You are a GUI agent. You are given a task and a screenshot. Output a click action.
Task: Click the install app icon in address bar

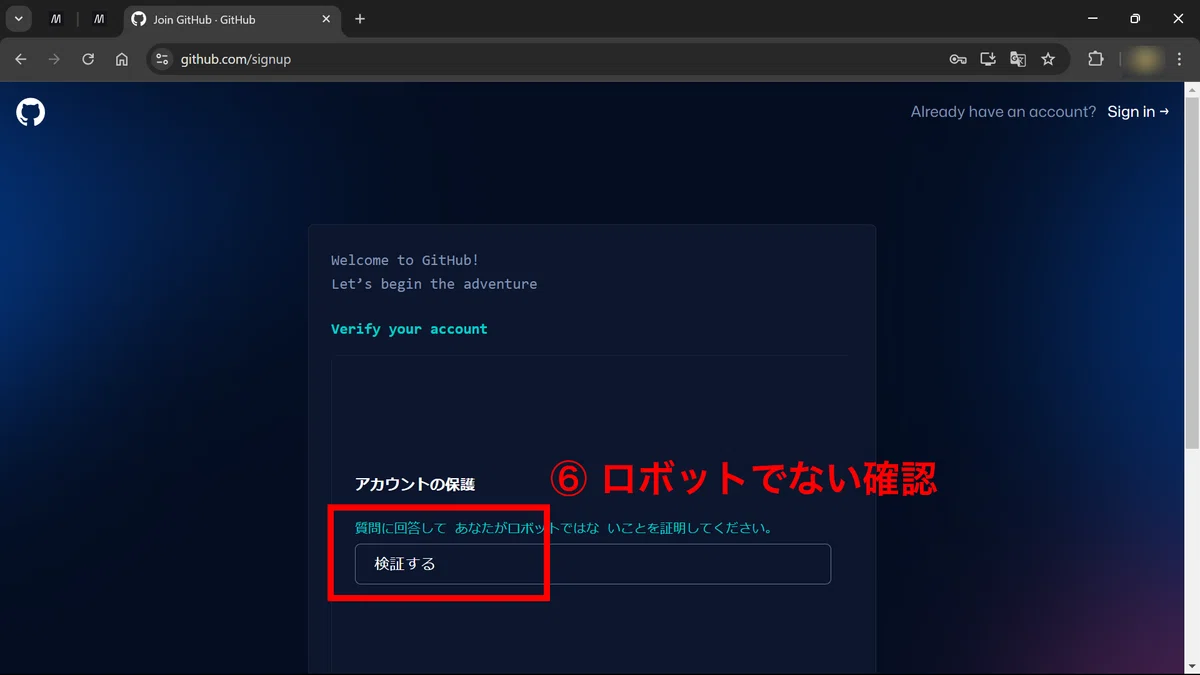pos(988,59)
